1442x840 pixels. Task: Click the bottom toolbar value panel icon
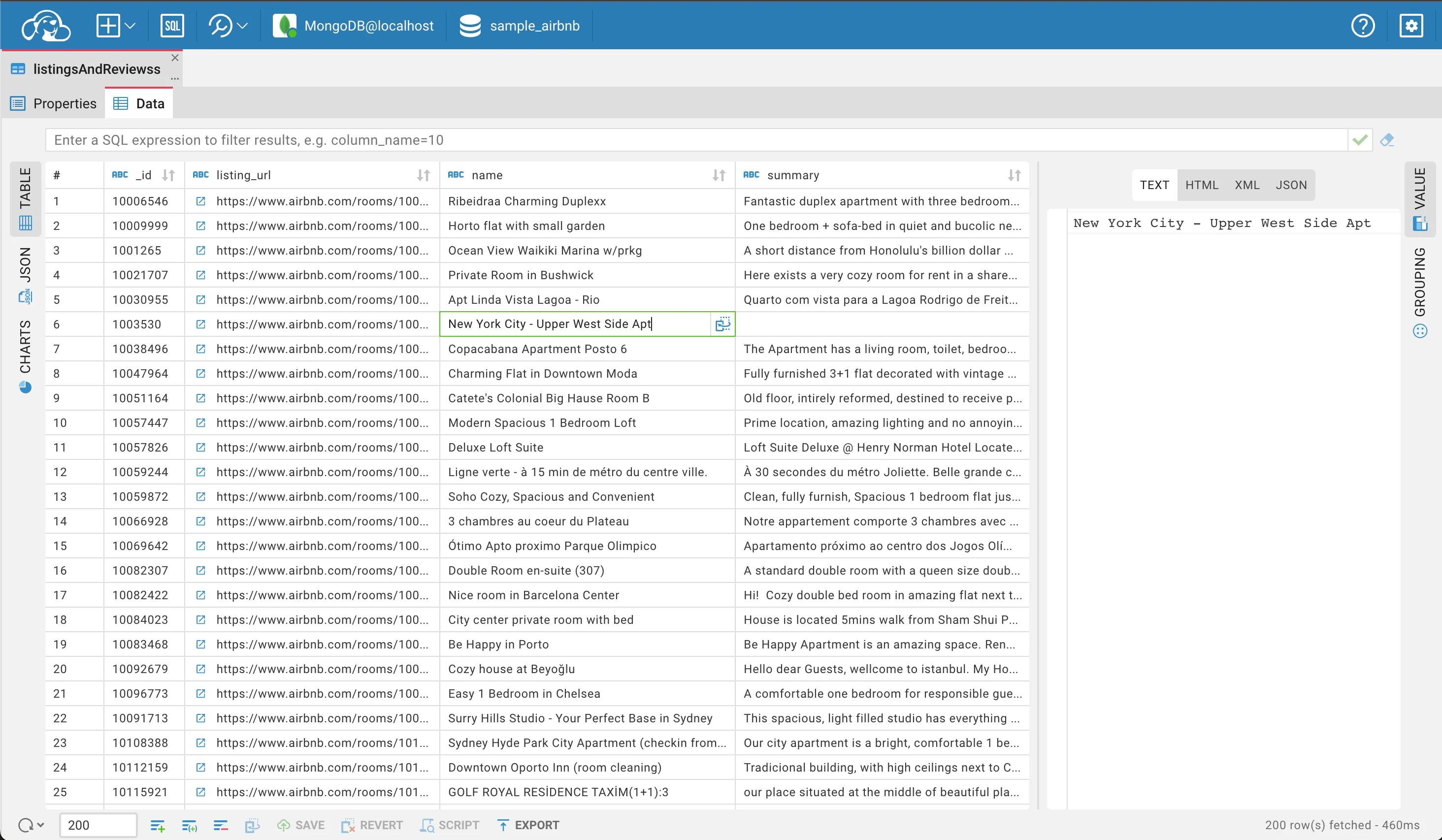tap(252, 825)
